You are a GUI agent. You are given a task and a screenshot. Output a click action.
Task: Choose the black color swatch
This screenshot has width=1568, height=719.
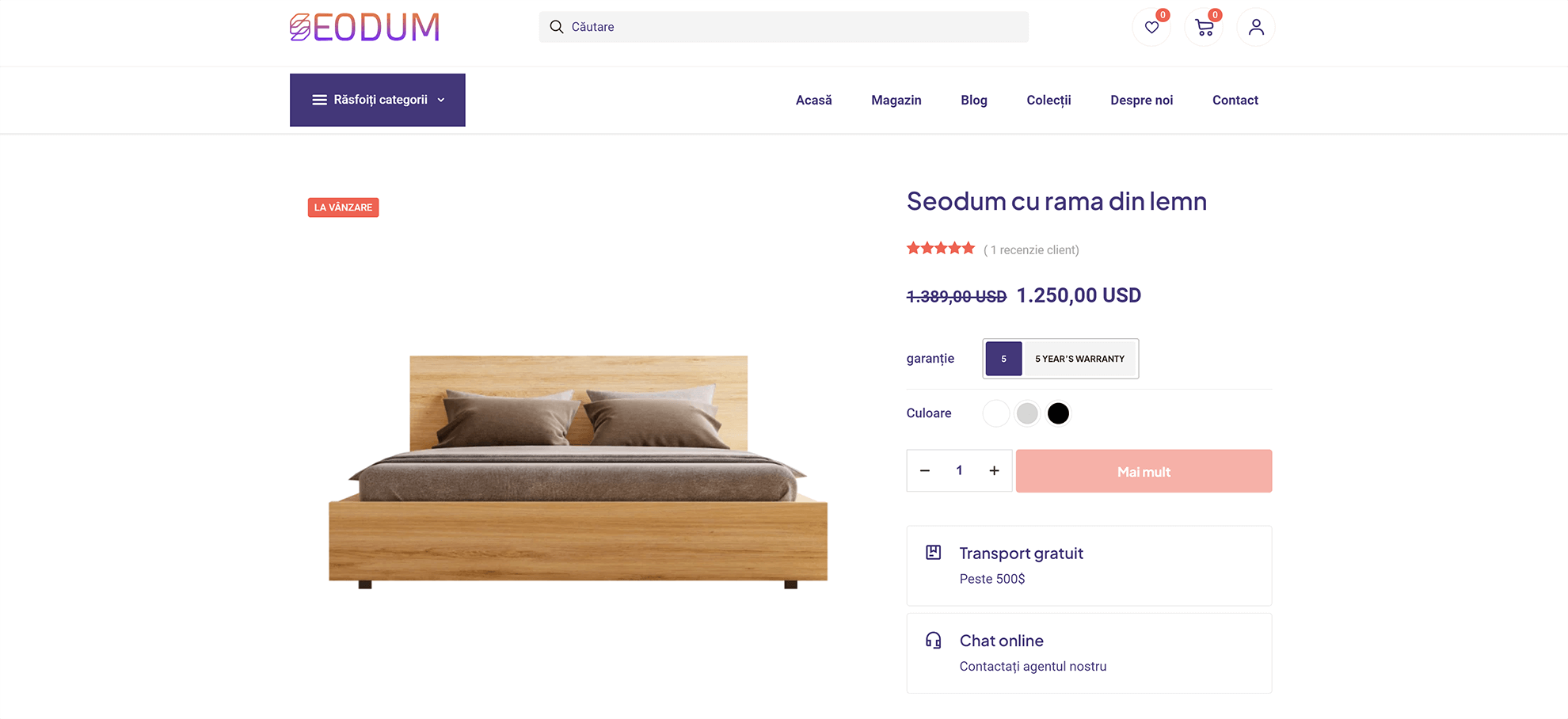[x=1058, y=413]
